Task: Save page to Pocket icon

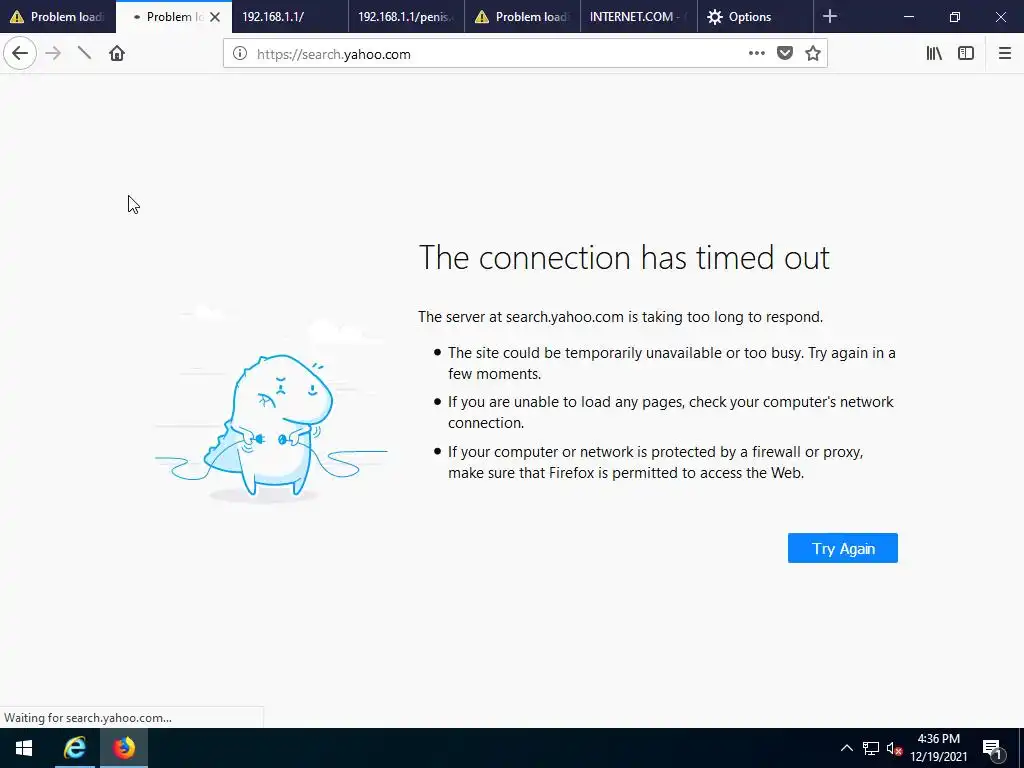Action: click(x=785, y=54)
